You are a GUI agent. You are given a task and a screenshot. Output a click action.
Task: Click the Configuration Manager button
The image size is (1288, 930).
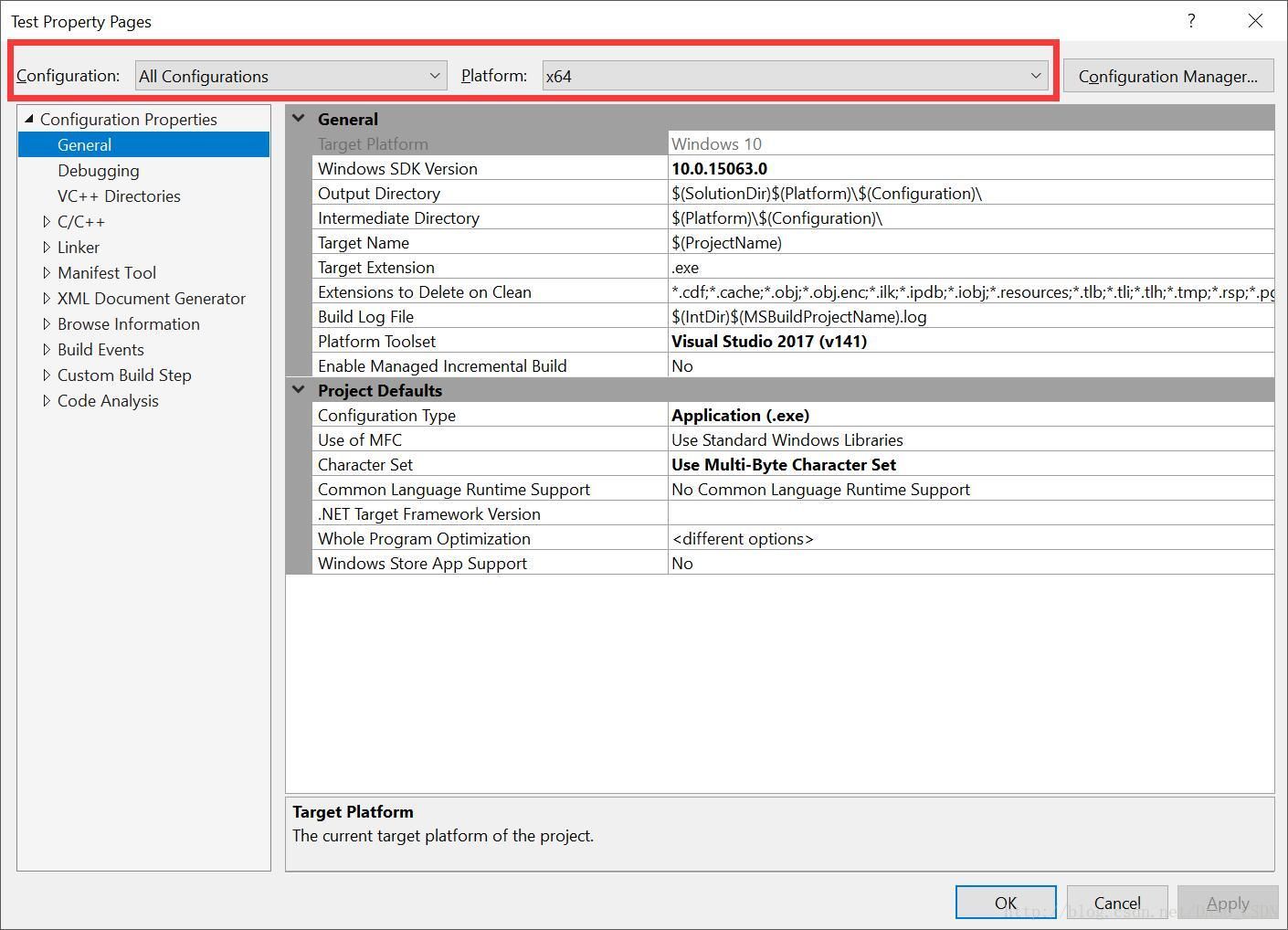click(x=1167, y=76)
